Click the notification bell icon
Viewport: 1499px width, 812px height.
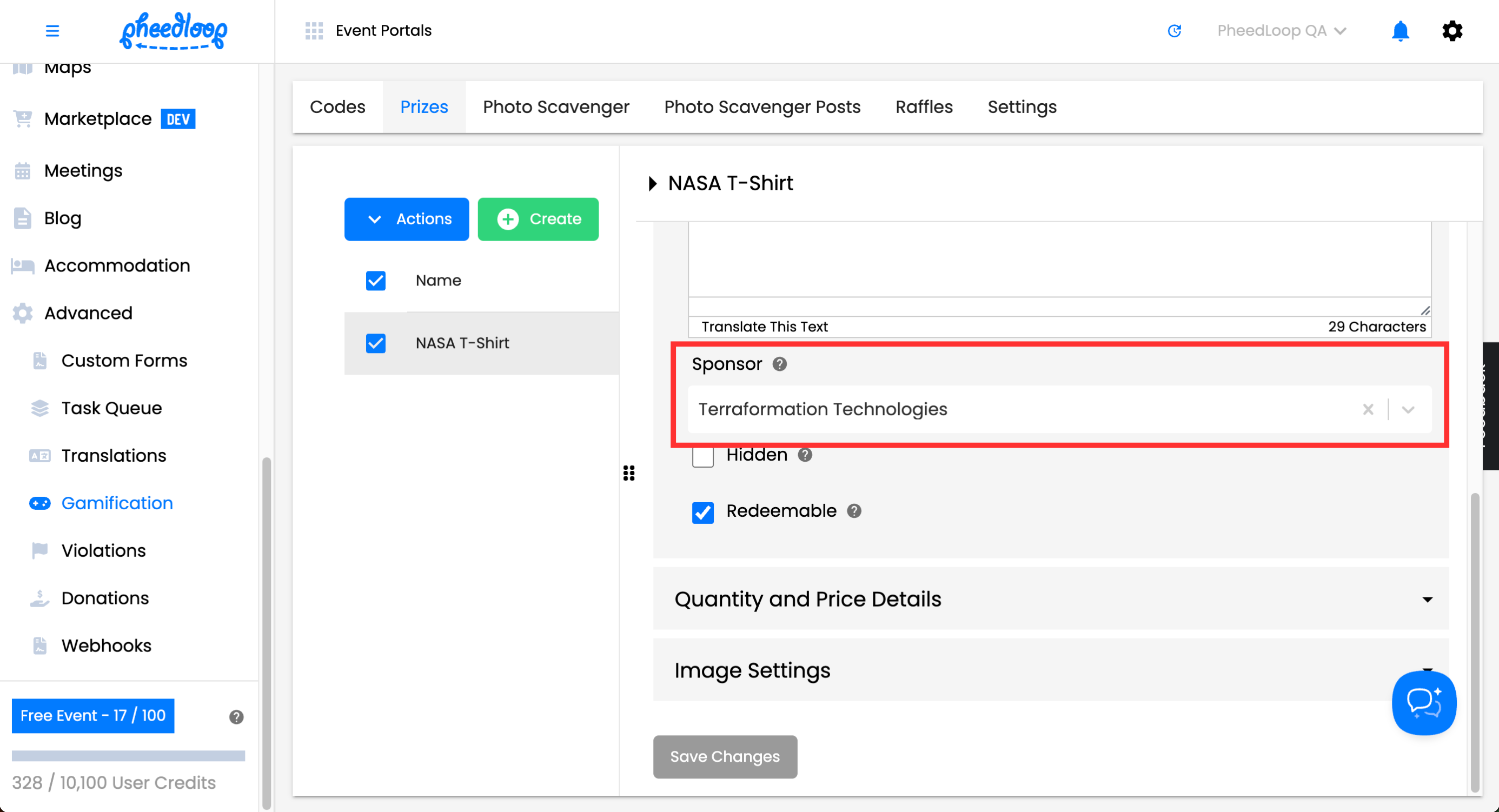(x=1399, y=31)
